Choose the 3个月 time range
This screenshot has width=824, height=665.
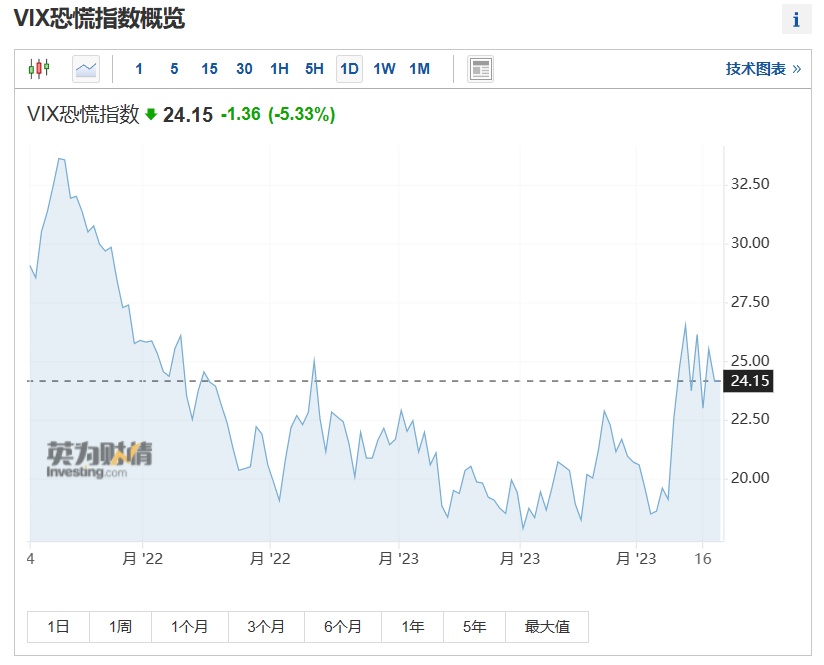coord(266,627)
